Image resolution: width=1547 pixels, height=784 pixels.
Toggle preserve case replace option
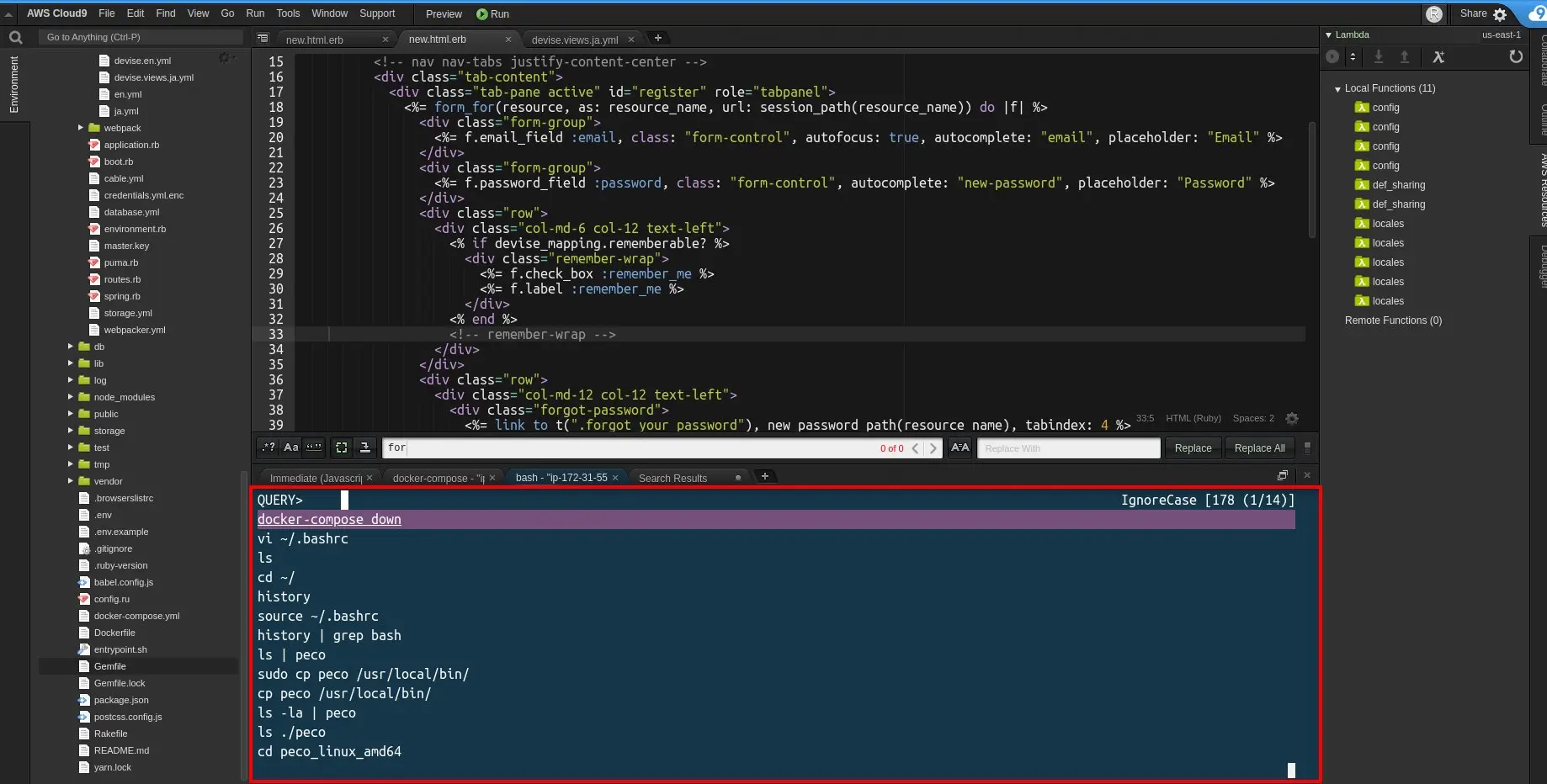click(960, 448)
